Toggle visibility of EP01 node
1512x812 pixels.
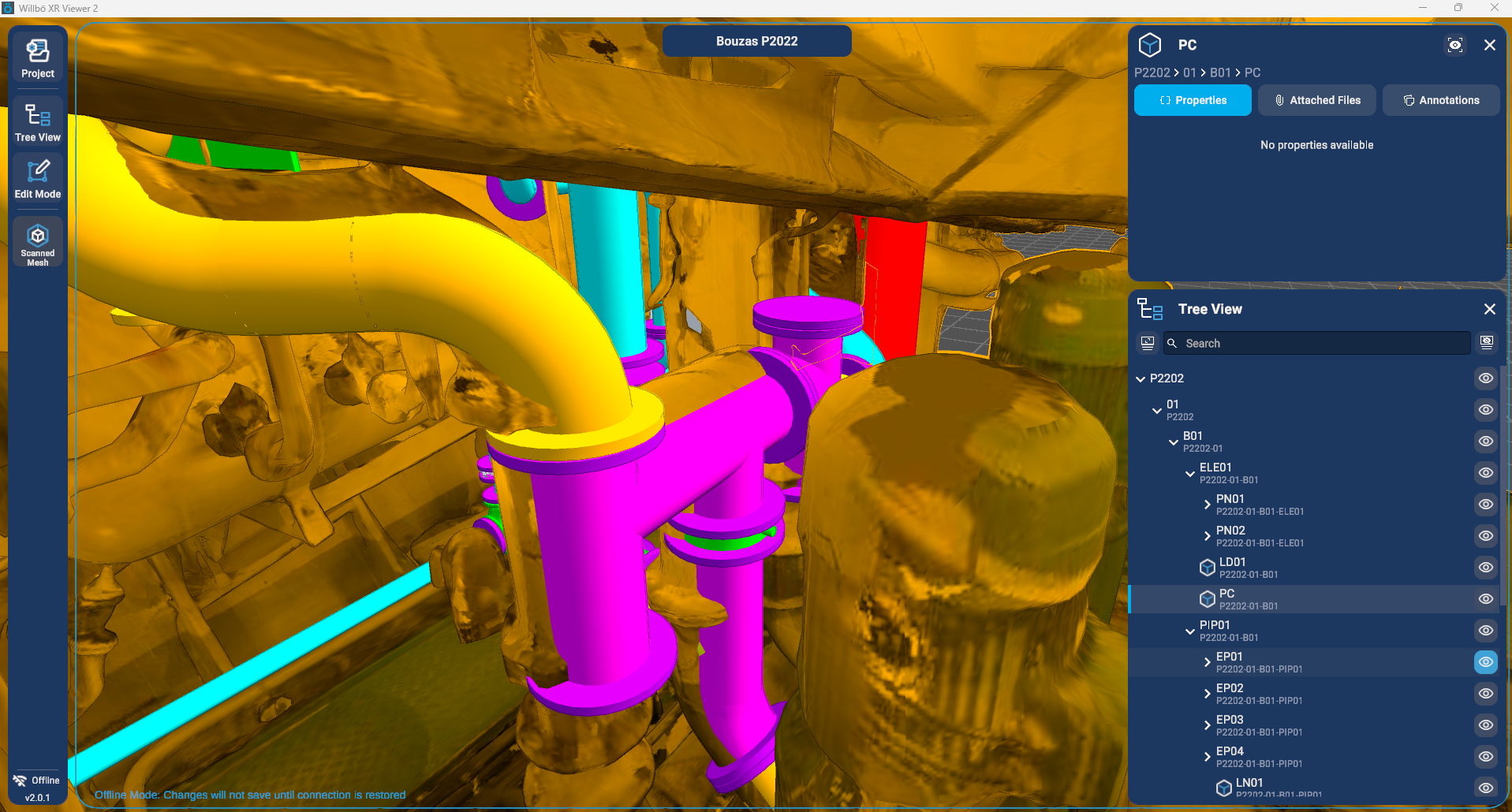pyautogui.click(x=1486, y=662)
